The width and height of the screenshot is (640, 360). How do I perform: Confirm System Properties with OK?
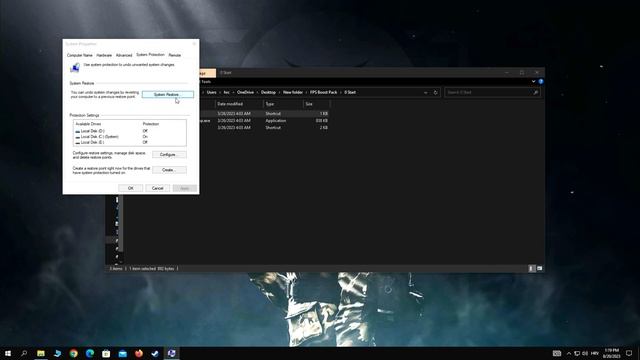pyautogui.click(x=131, y=188)
